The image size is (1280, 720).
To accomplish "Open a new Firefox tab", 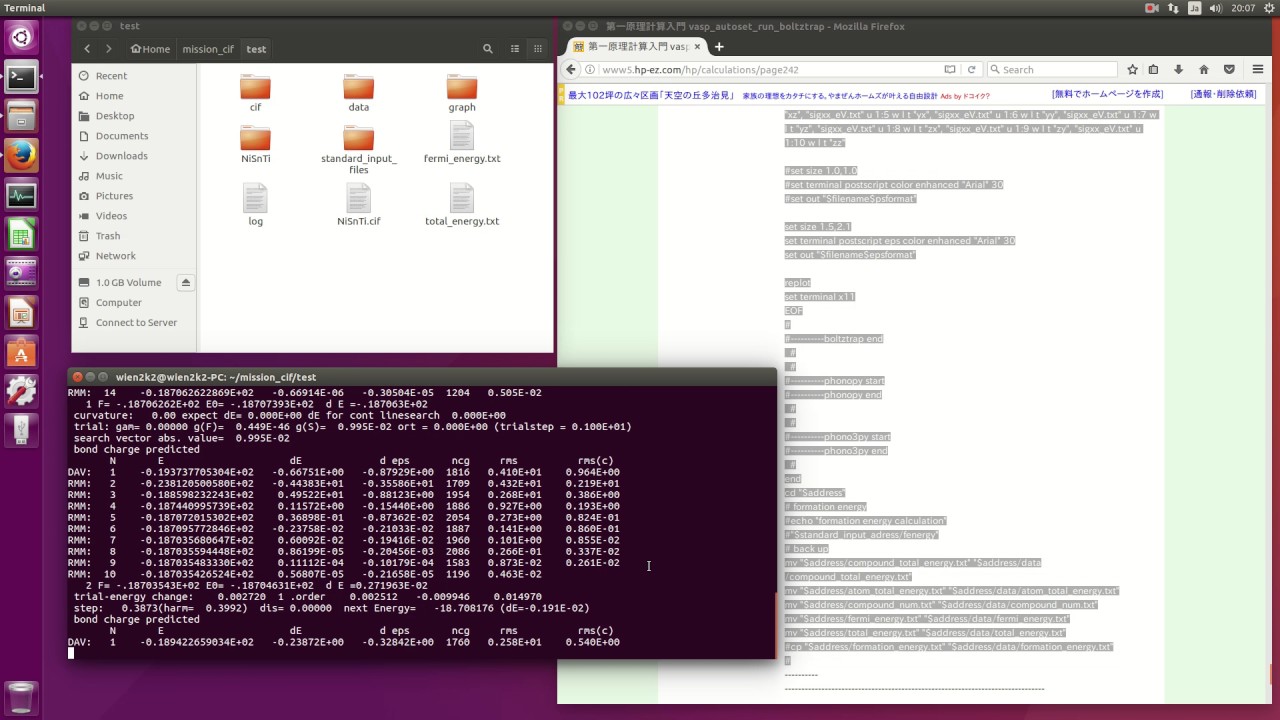I will (x=718, y=47).
